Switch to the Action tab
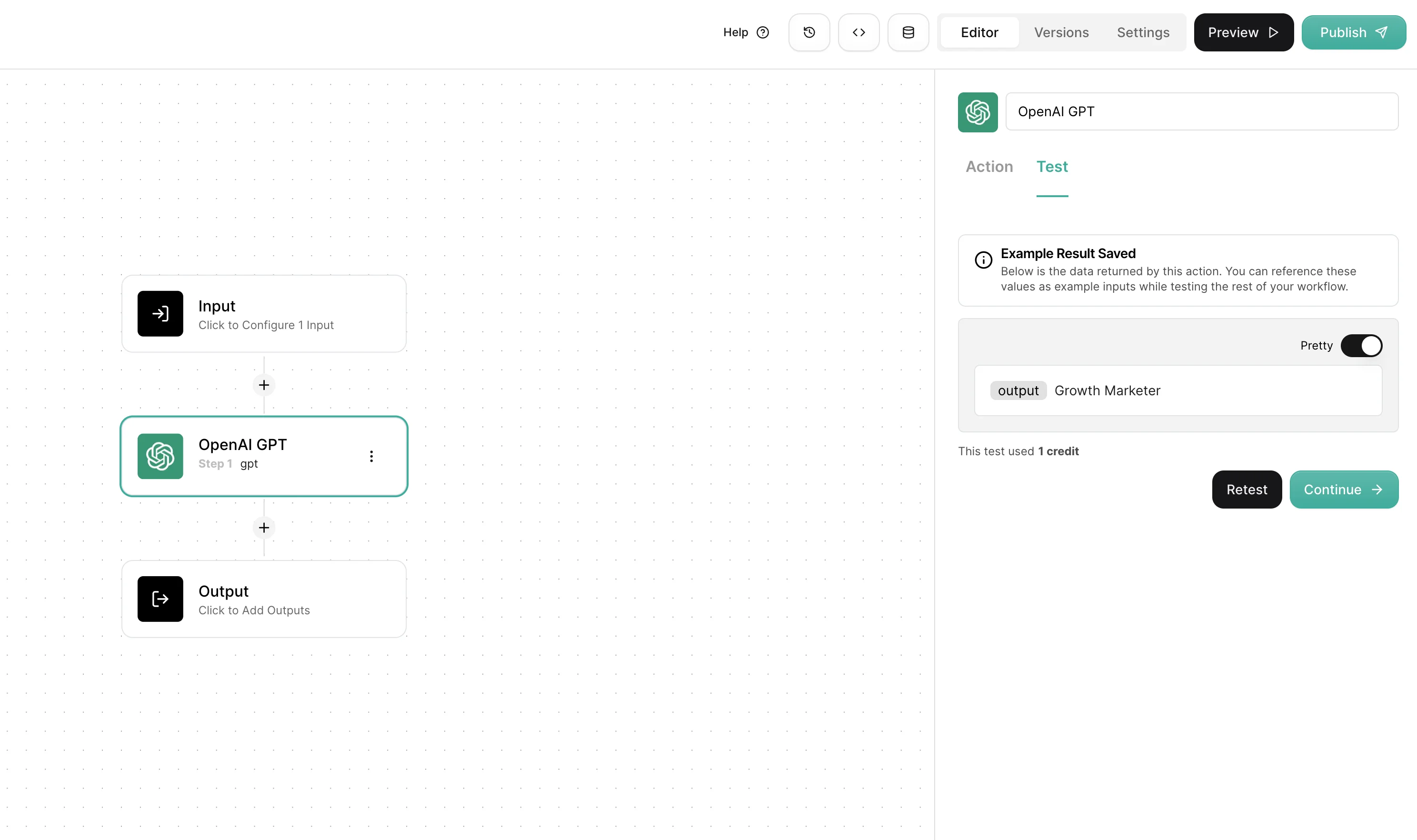Screen dimensions: 1417x840 (988, 166)
